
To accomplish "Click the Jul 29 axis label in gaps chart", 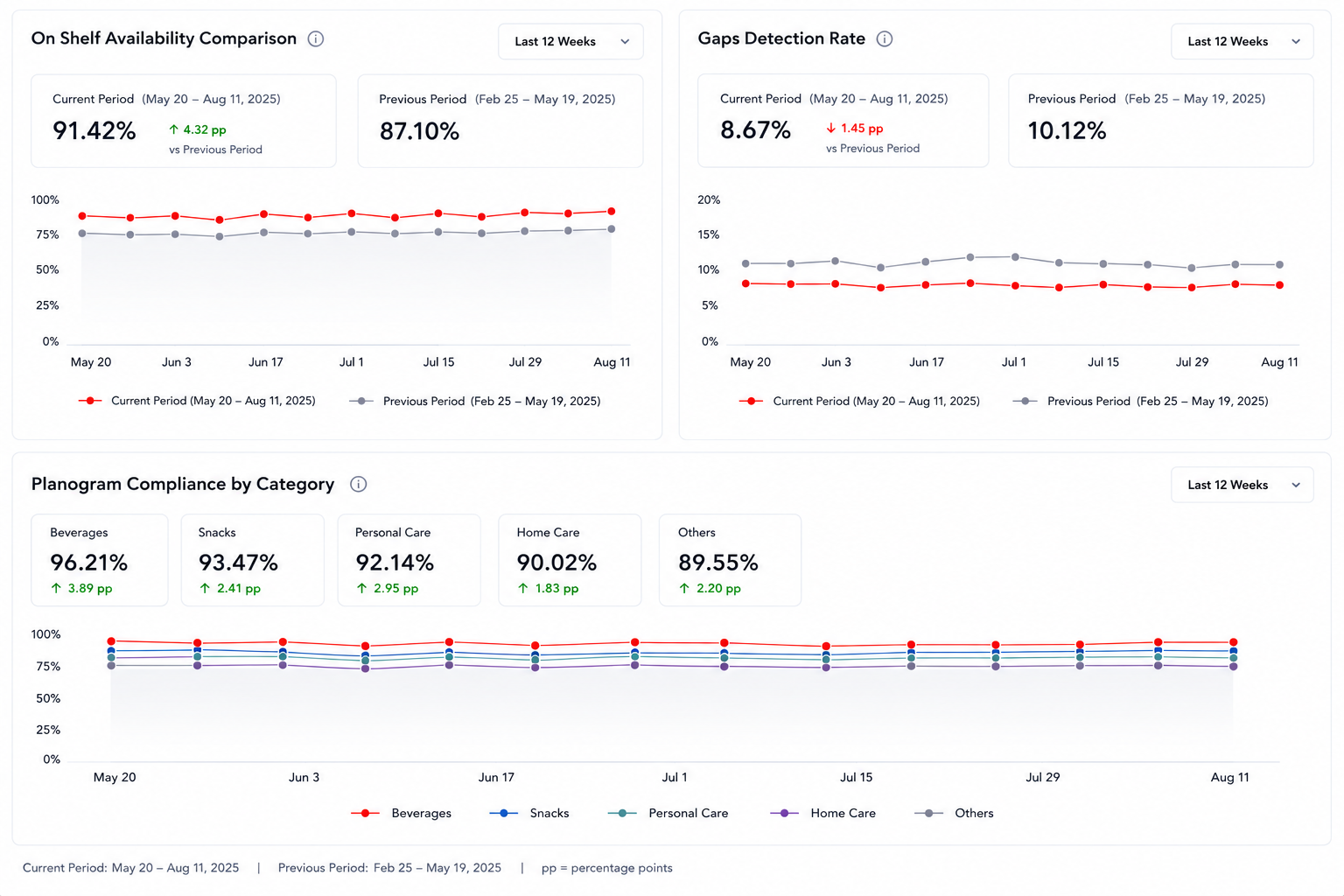I will click(x=1192, y=362).
